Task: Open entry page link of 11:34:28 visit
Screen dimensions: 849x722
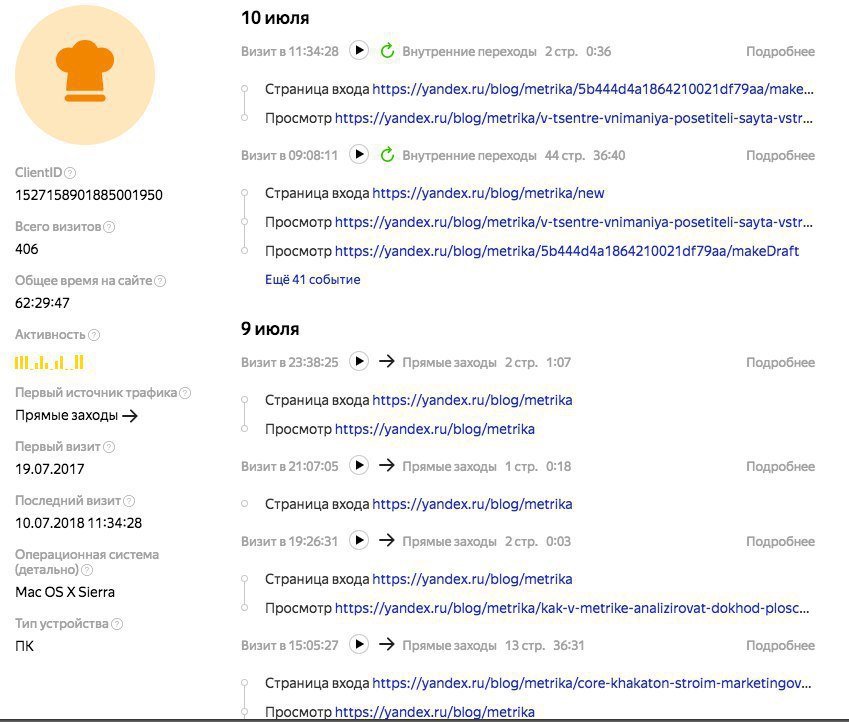Action: pyautogui.click(x=593, y=89)
